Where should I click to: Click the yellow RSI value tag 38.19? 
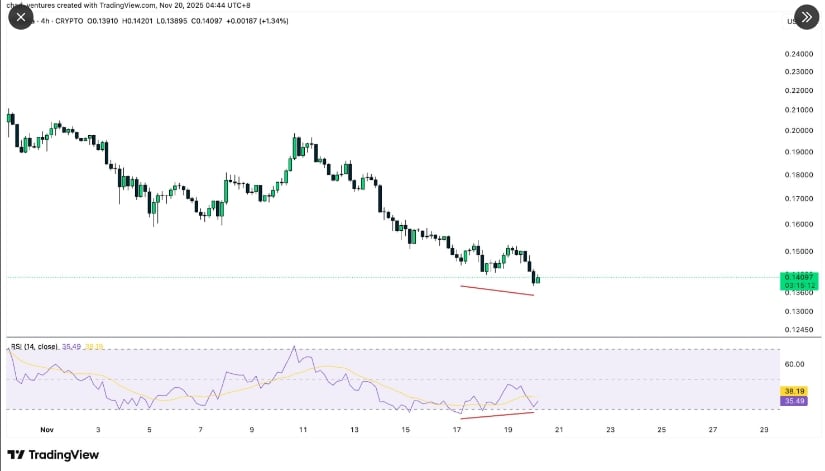(792, 391)
